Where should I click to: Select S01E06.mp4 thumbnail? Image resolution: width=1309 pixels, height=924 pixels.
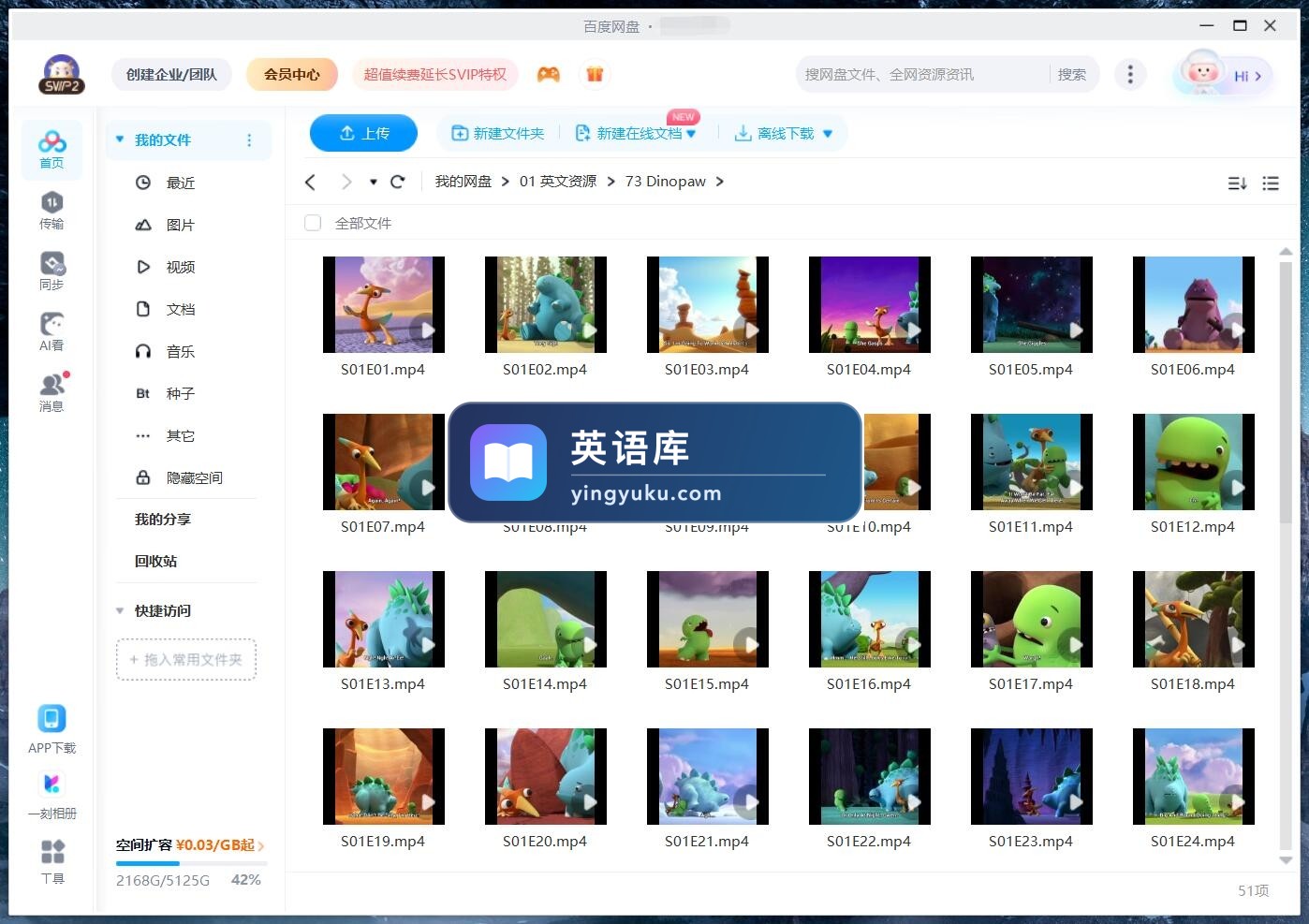(1194, 304)
